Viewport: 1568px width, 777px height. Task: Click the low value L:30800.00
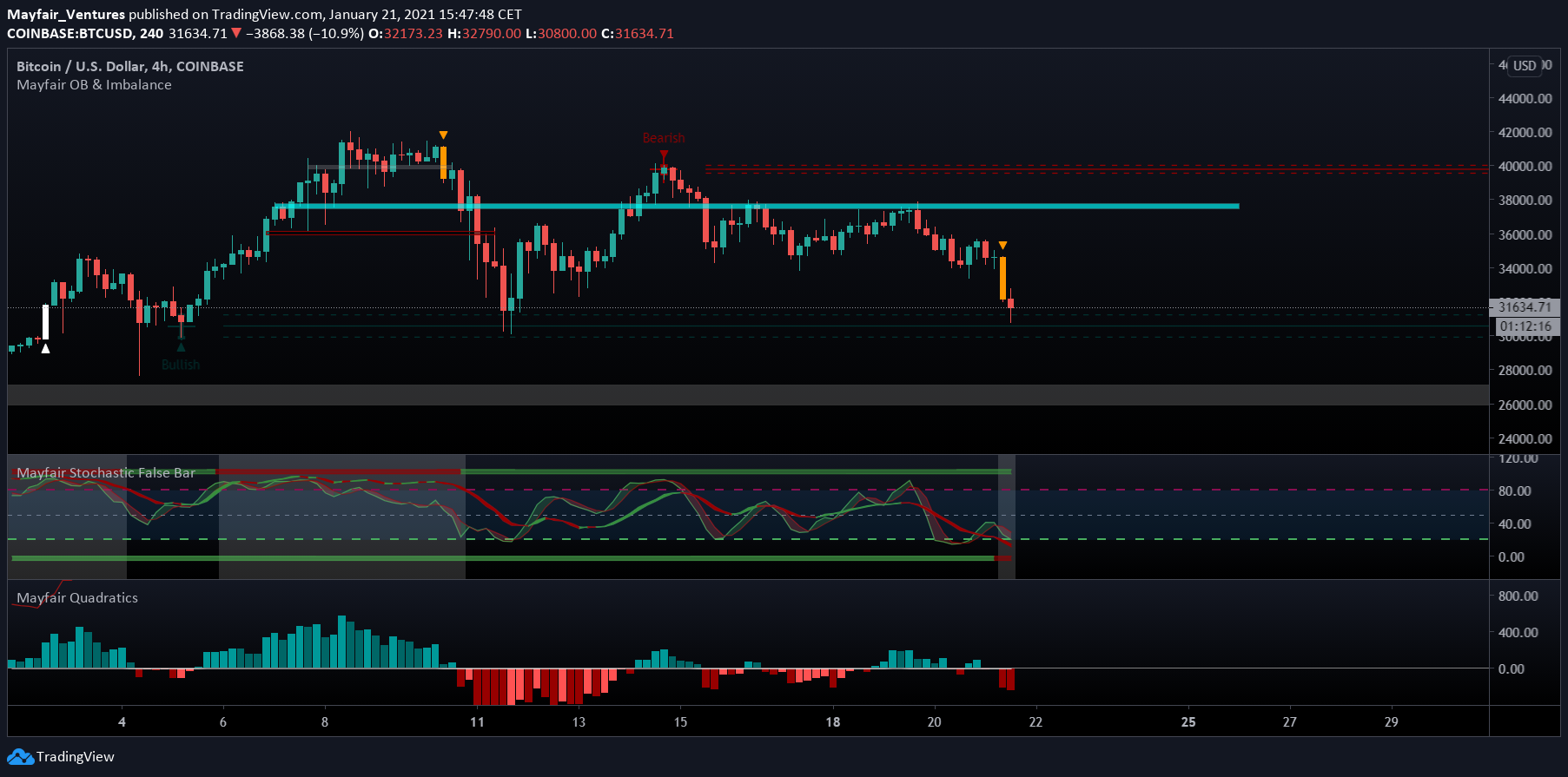point(561,33)
